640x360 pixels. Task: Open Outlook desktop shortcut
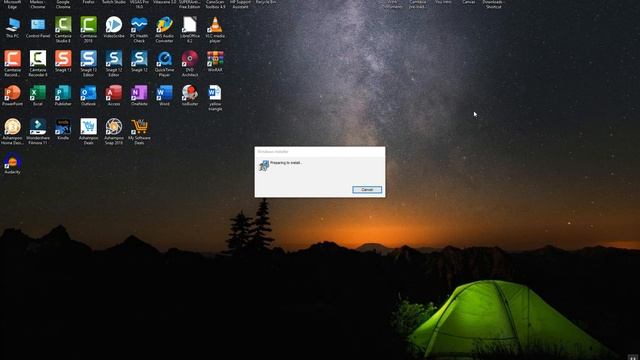pos(89,95)
